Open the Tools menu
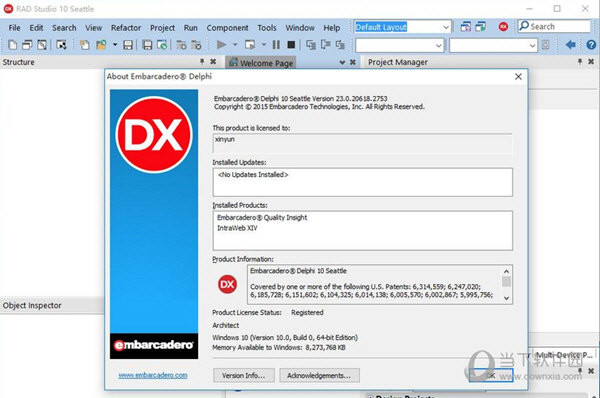 click(267, 28)
